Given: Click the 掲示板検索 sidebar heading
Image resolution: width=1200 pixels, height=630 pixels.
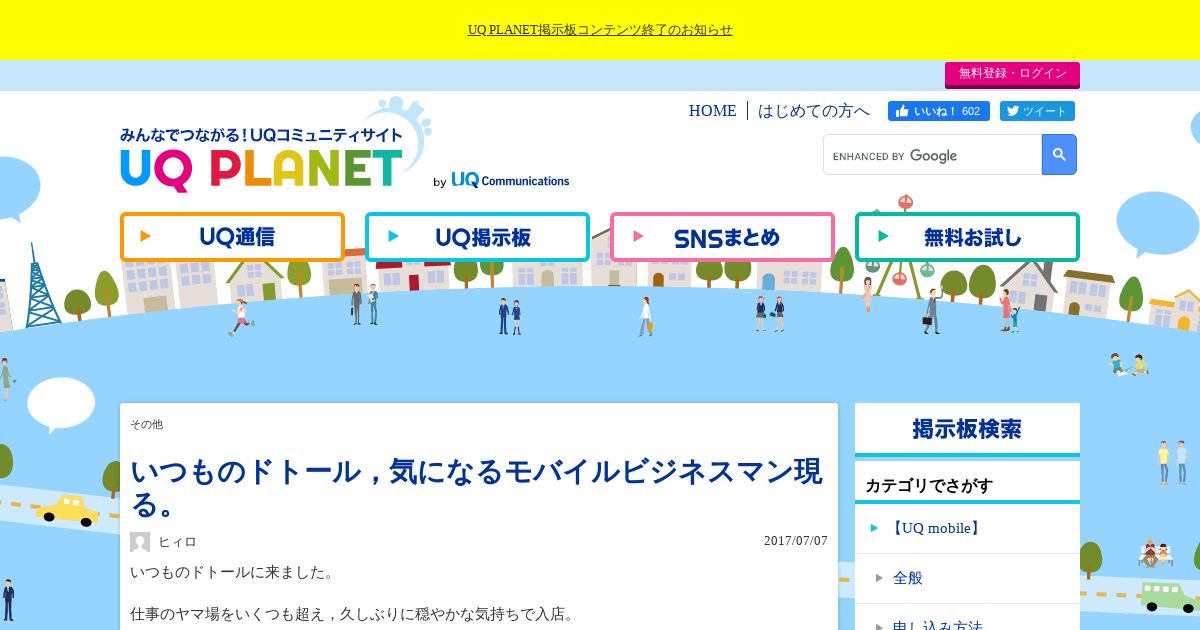Looking at the screenshot, I should (967, 429).
